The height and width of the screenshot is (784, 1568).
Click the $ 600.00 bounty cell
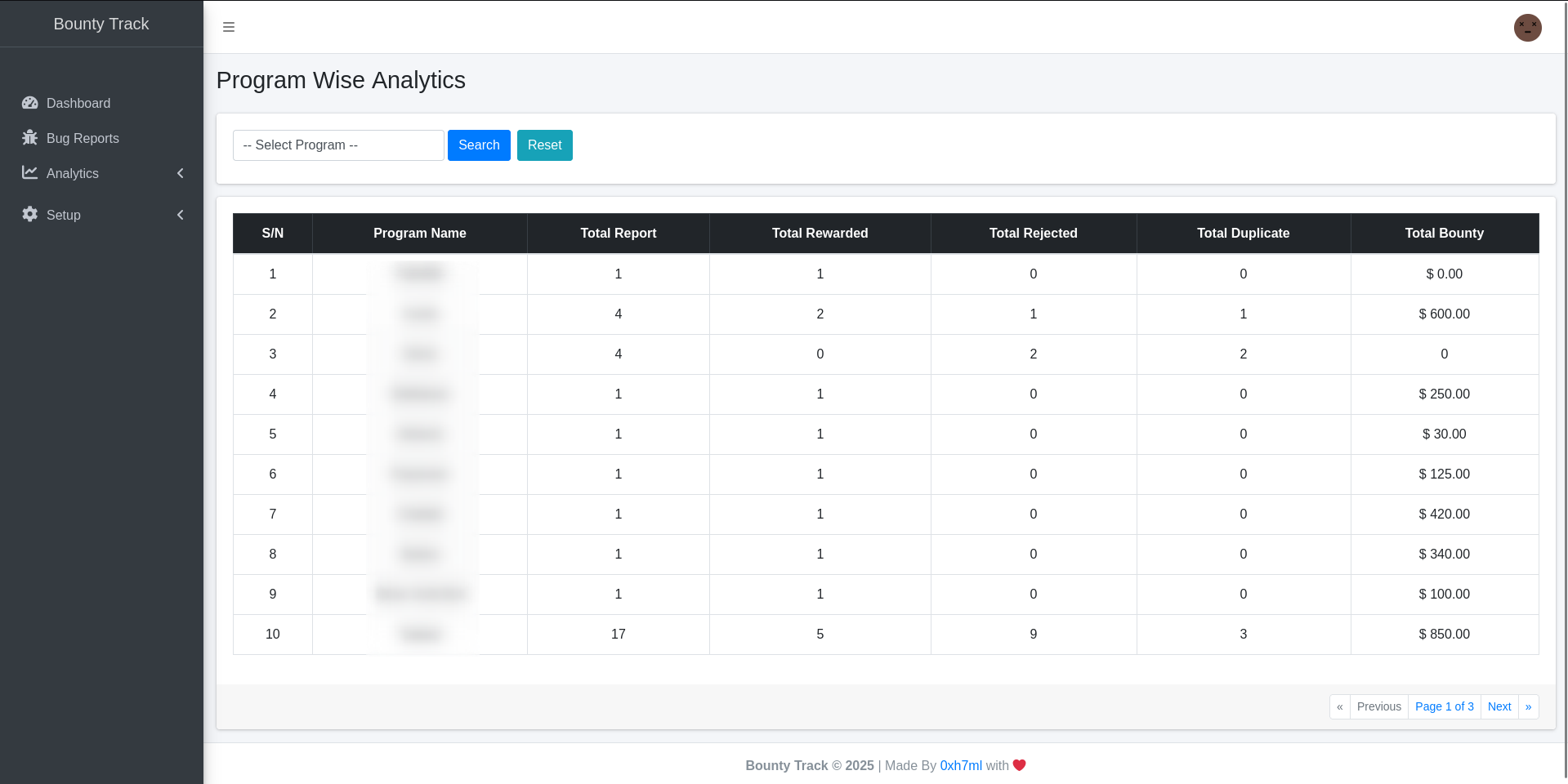coord(1445,314)
